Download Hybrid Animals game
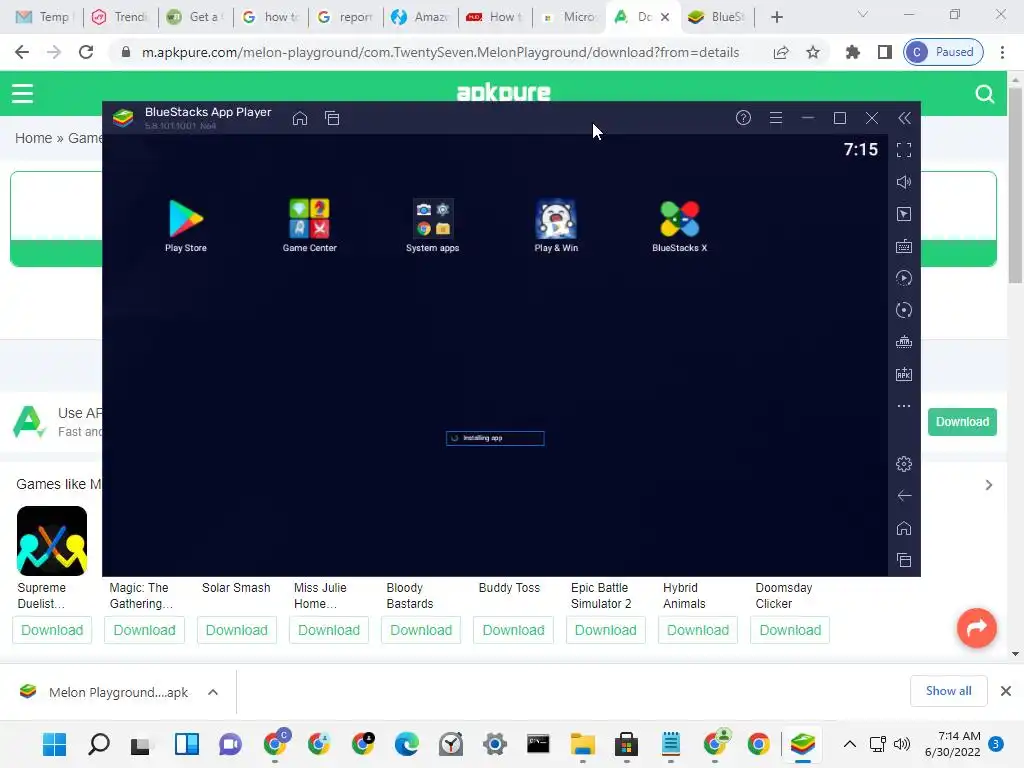1024x768 pixels. [698, 630]
